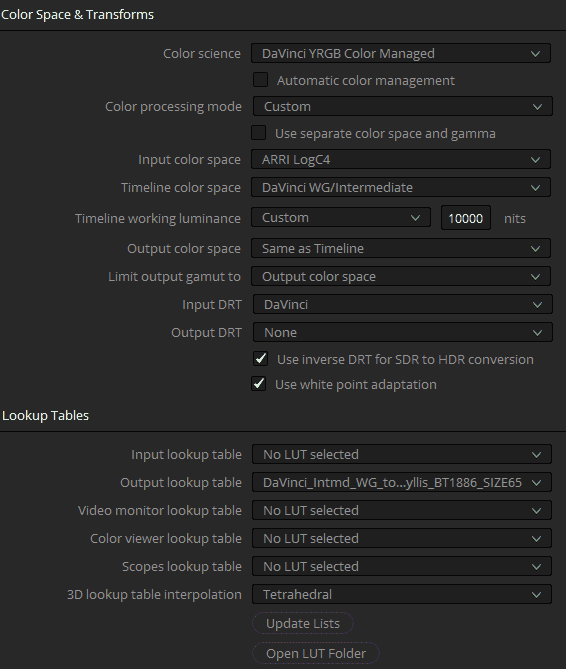Image resolution: width=566 pixels, height=669 pixels.
Task: Click the Output DRT label
Action: (206, 332)
